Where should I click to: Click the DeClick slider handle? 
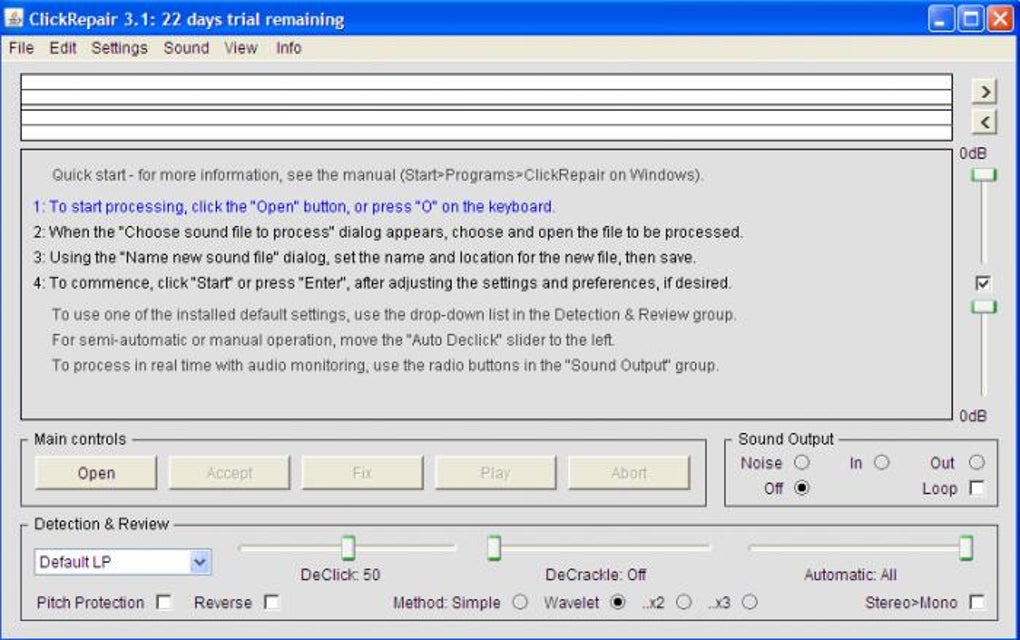click(349, 548)
